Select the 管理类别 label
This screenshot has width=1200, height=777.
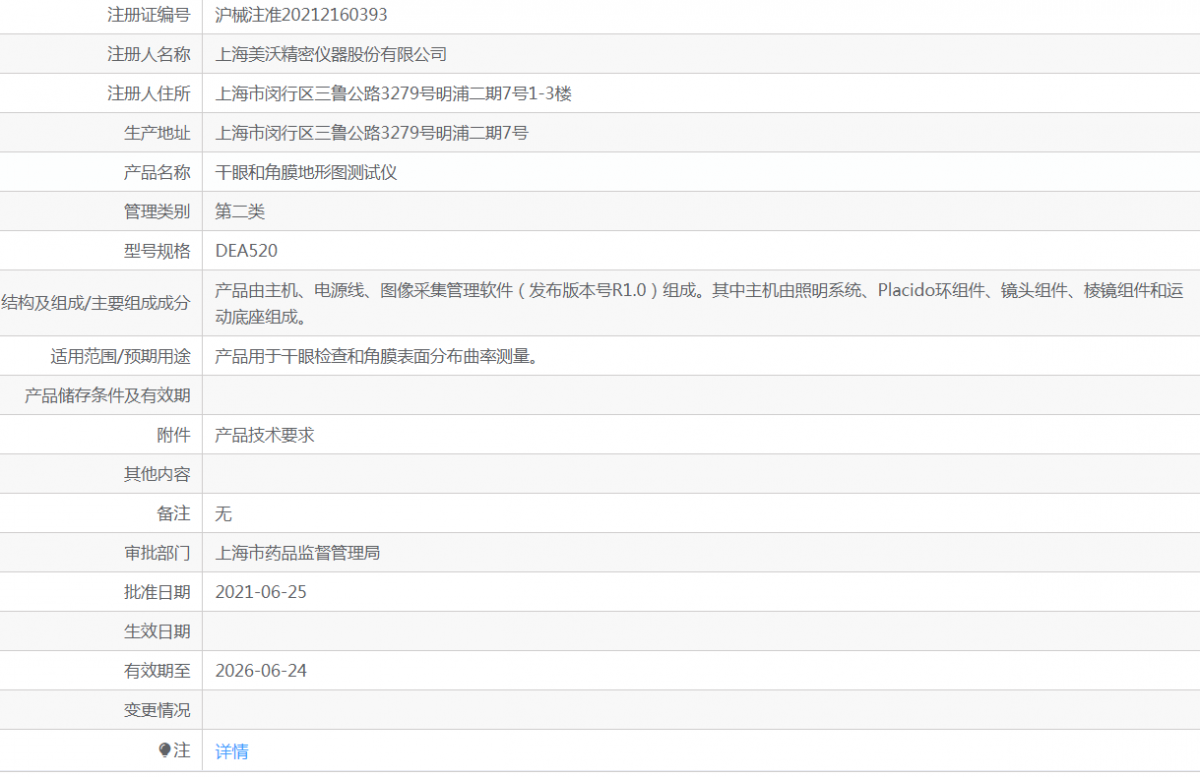click(157, 212)
